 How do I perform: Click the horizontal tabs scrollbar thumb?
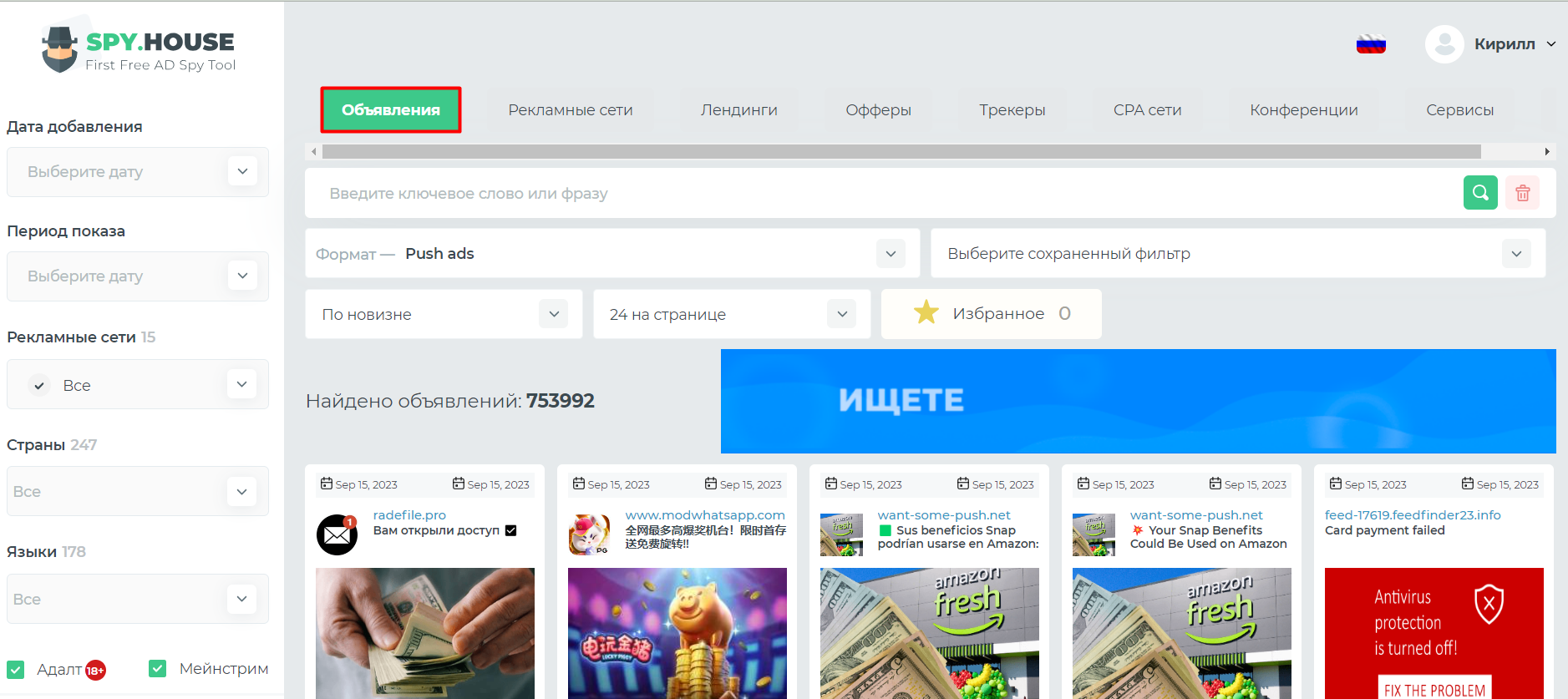click(x=901, y=152)
